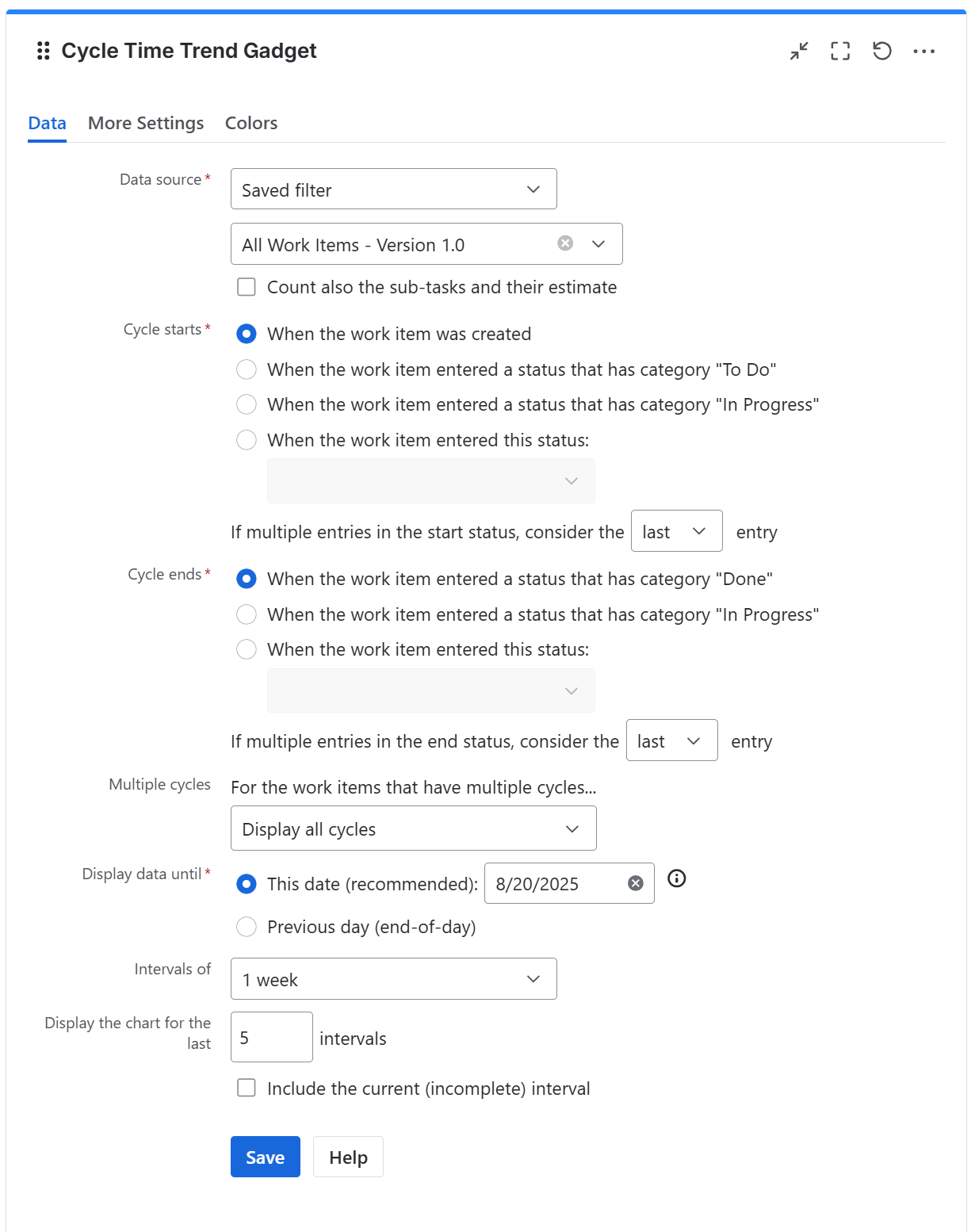Open the Display all cycles dropdown
The width and height of the screenshot is (975, 1232).
[x=413, y=828]
